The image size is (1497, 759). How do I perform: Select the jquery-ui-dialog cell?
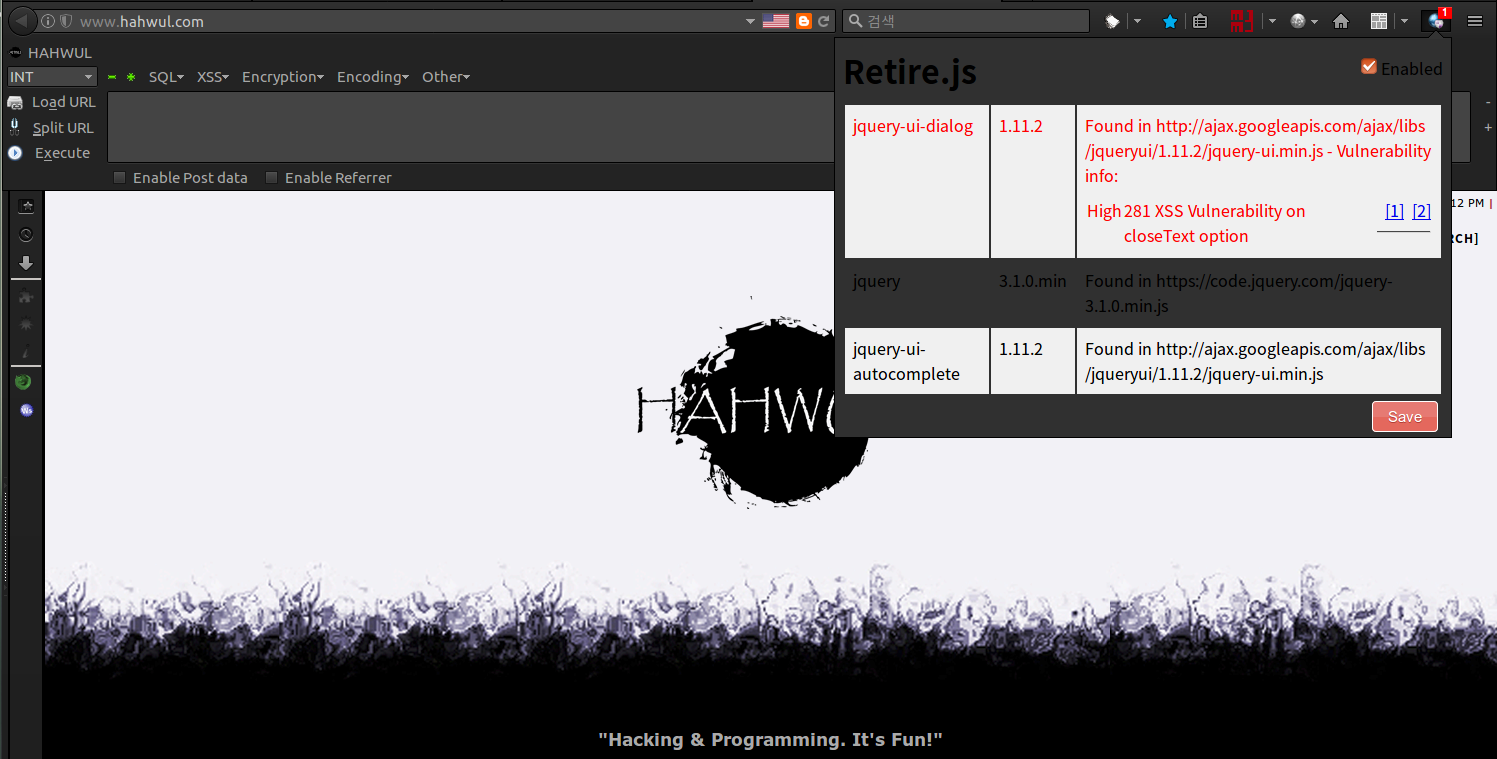click(917, 181)
